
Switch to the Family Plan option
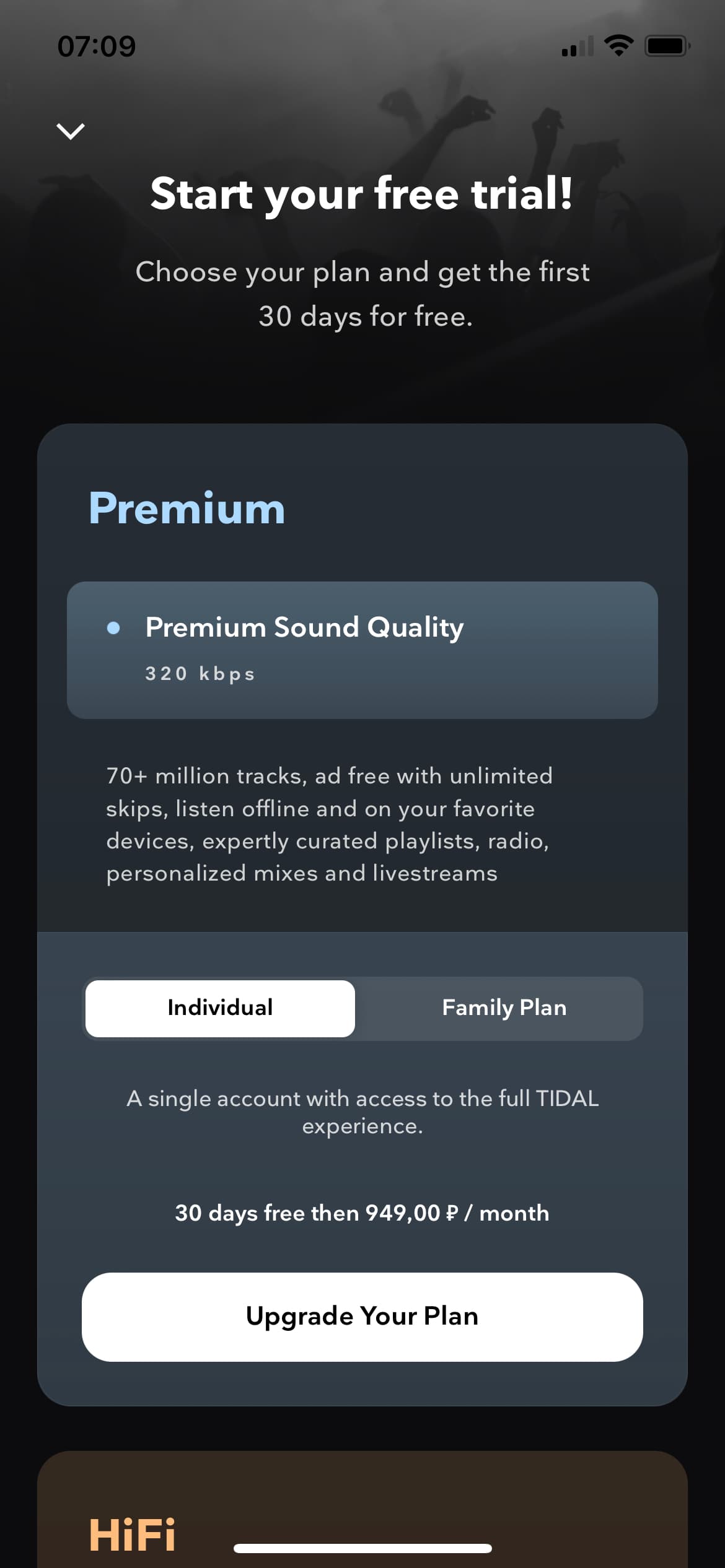pos(504,1008)
